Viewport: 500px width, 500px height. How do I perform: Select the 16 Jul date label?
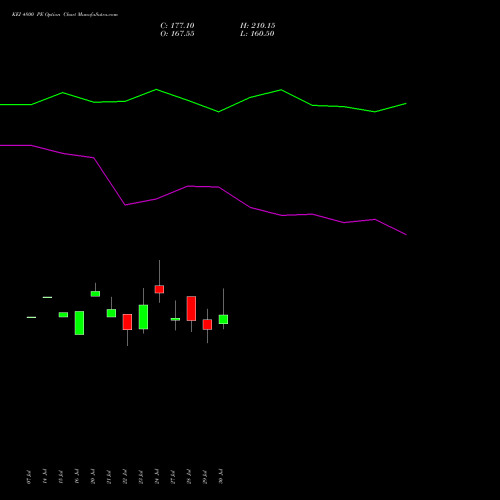(x=77, y=477)
